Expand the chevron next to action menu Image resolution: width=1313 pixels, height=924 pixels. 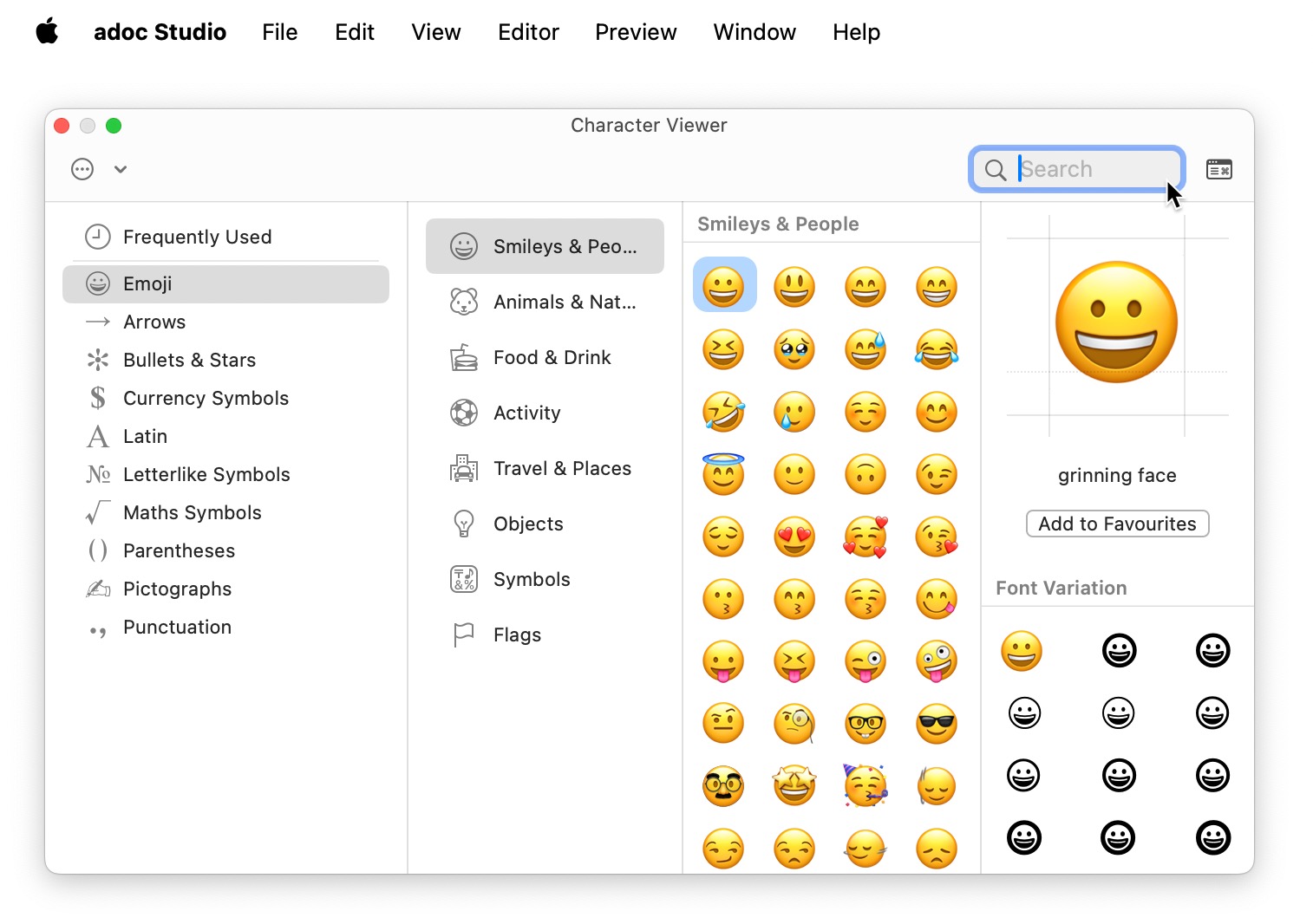point(120,169)
